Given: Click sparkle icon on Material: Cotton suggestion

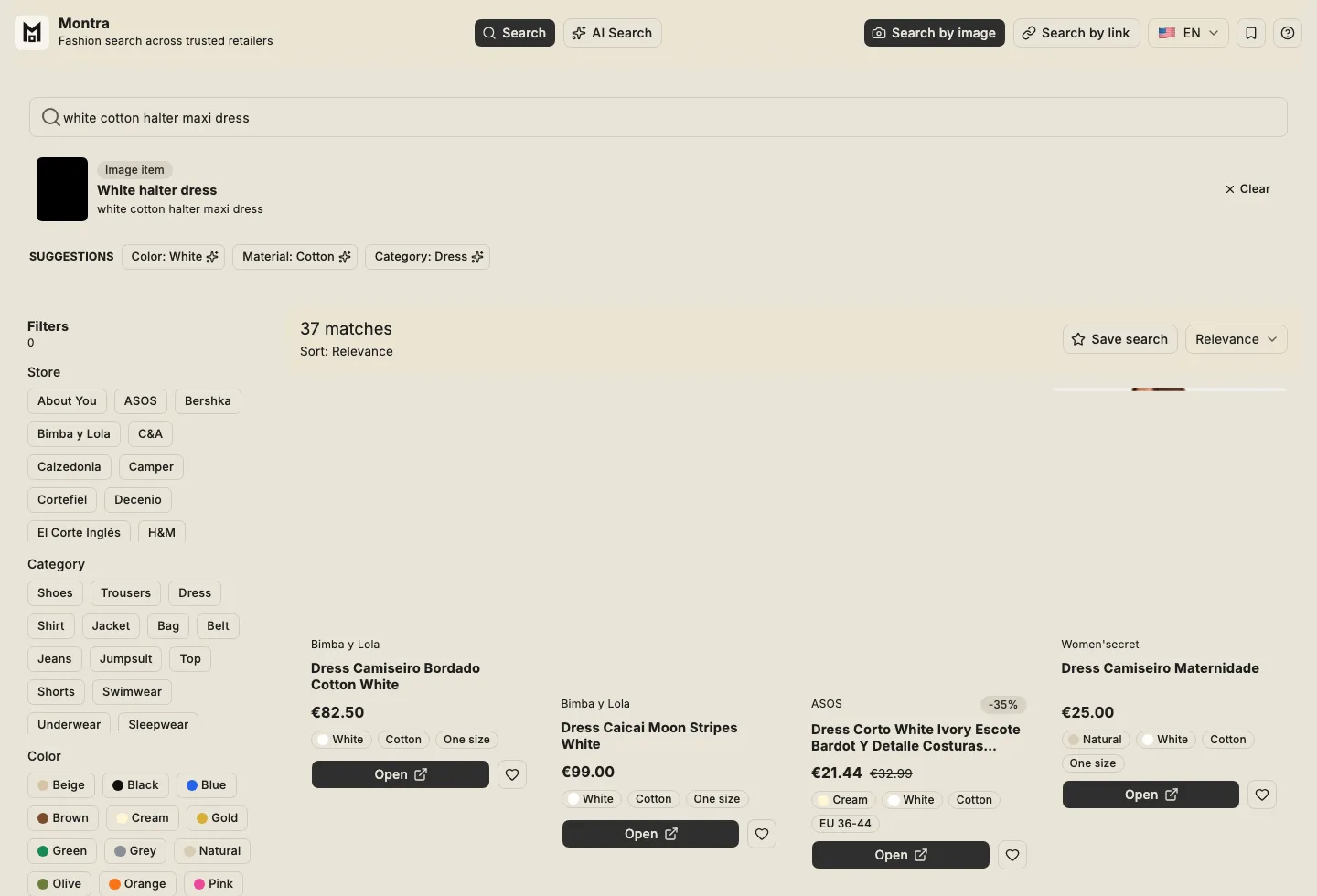Looking at the screenshot, I should [x=345, y=257].
